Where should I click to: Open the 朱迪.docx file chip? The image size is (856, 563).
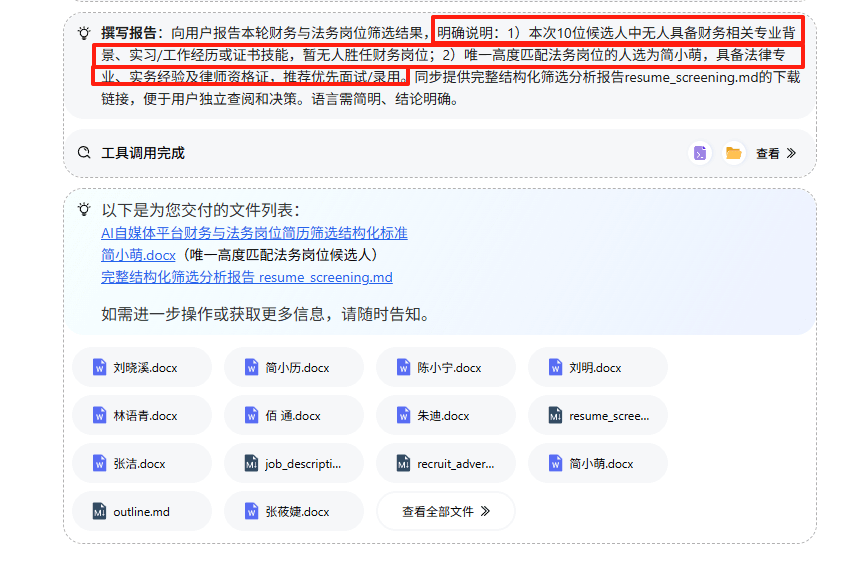click(445, 416)
